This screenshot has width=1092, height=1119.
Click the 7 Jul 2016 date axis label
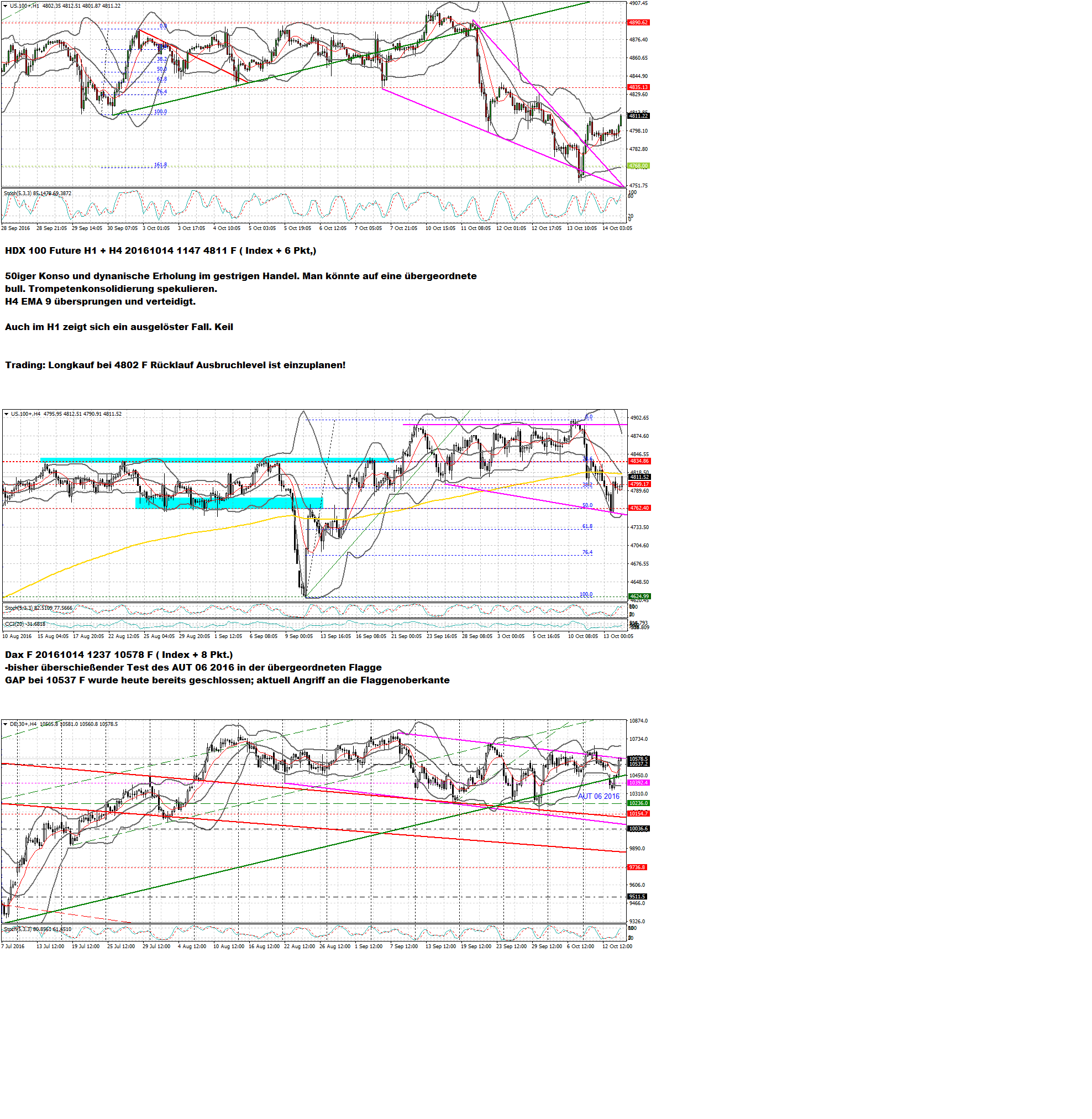13,947
